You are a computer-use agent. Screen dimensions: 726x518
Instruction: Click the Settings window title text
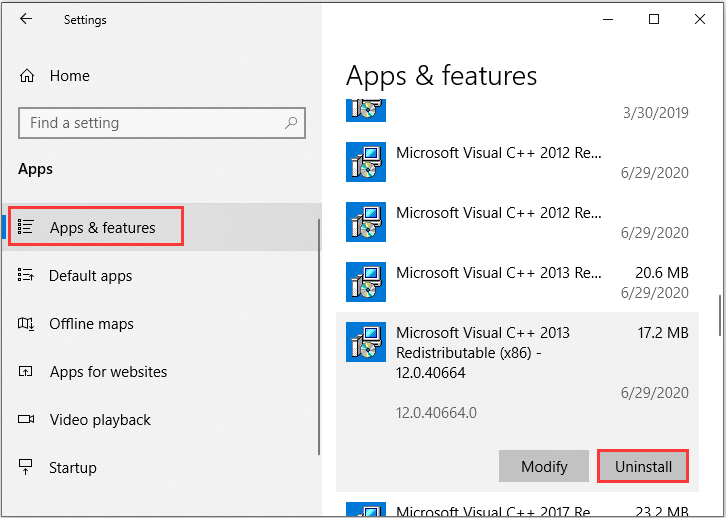coord(85,20)
